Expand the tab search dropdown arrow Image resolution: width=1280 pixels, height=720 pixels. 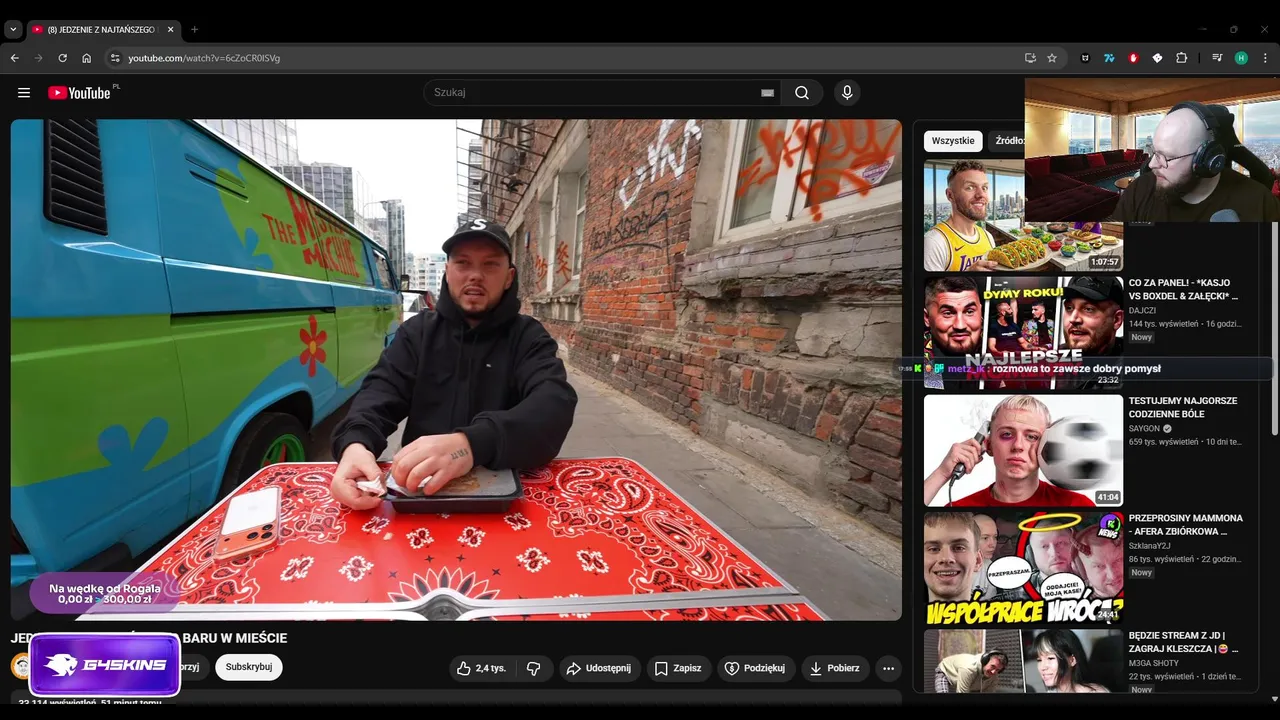pos(13,29)
